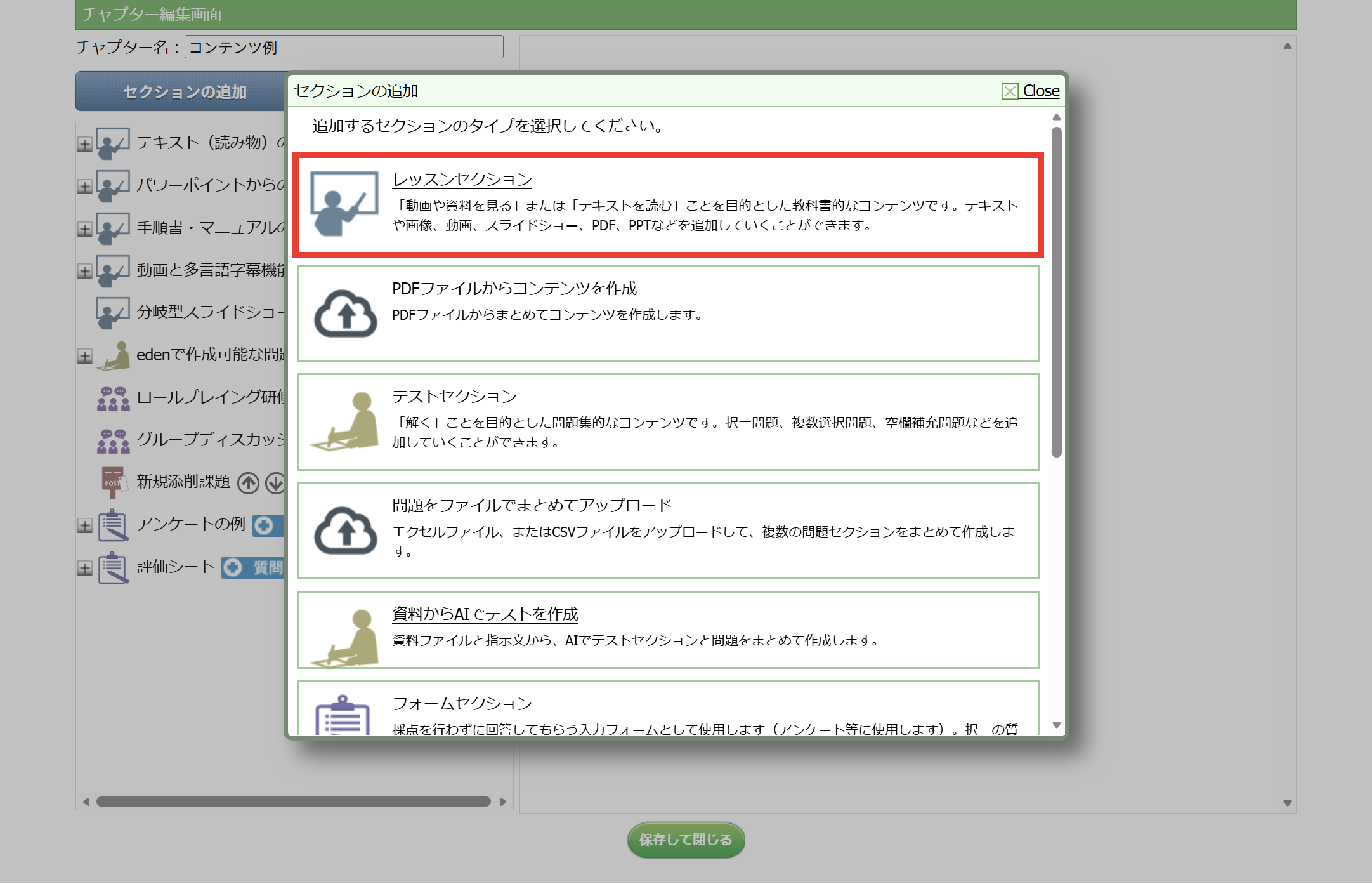Click the writing person icon beside テストセクション
This screenshot has height=884, width=1372.
tap(346, 421)
